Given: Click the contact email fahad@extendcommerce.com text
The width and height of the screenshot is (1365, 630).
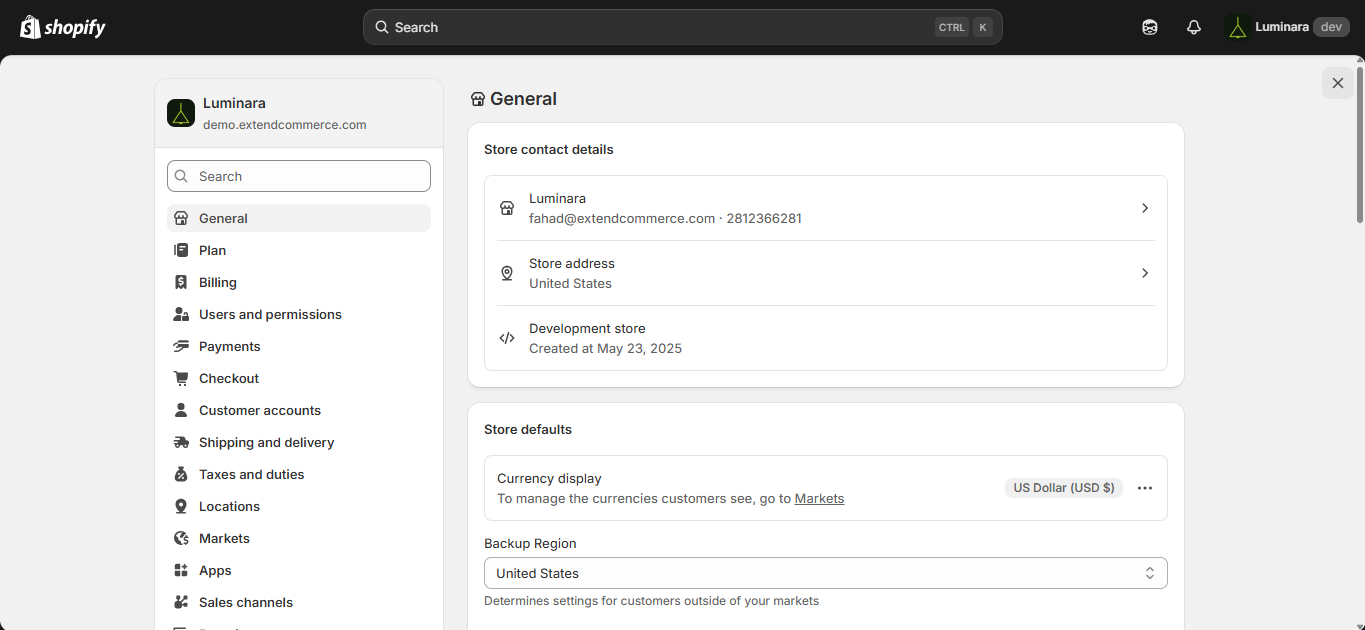Looking at the screenshot, I should pyautogui.click(x=622, y=218).
